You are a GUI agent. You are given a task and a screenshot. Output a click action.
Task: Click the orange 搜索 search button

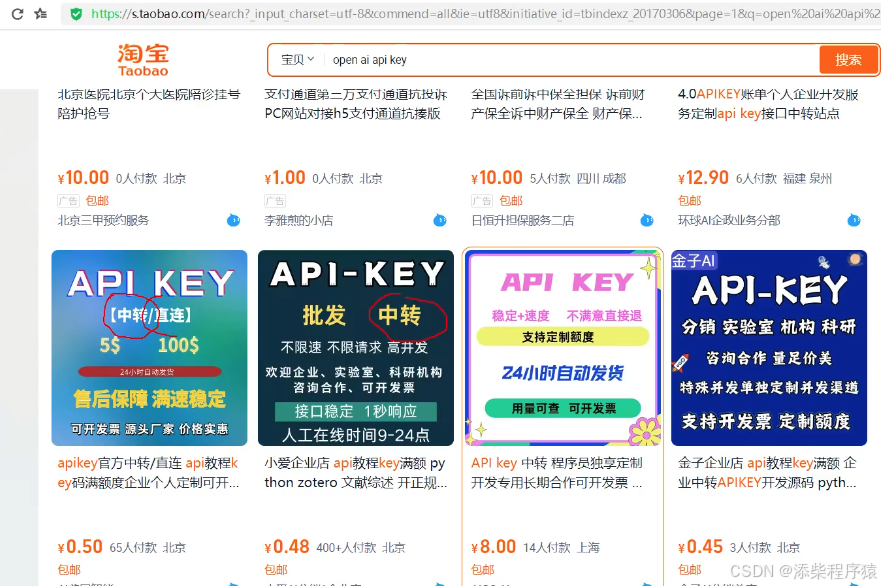coord(848,60)
